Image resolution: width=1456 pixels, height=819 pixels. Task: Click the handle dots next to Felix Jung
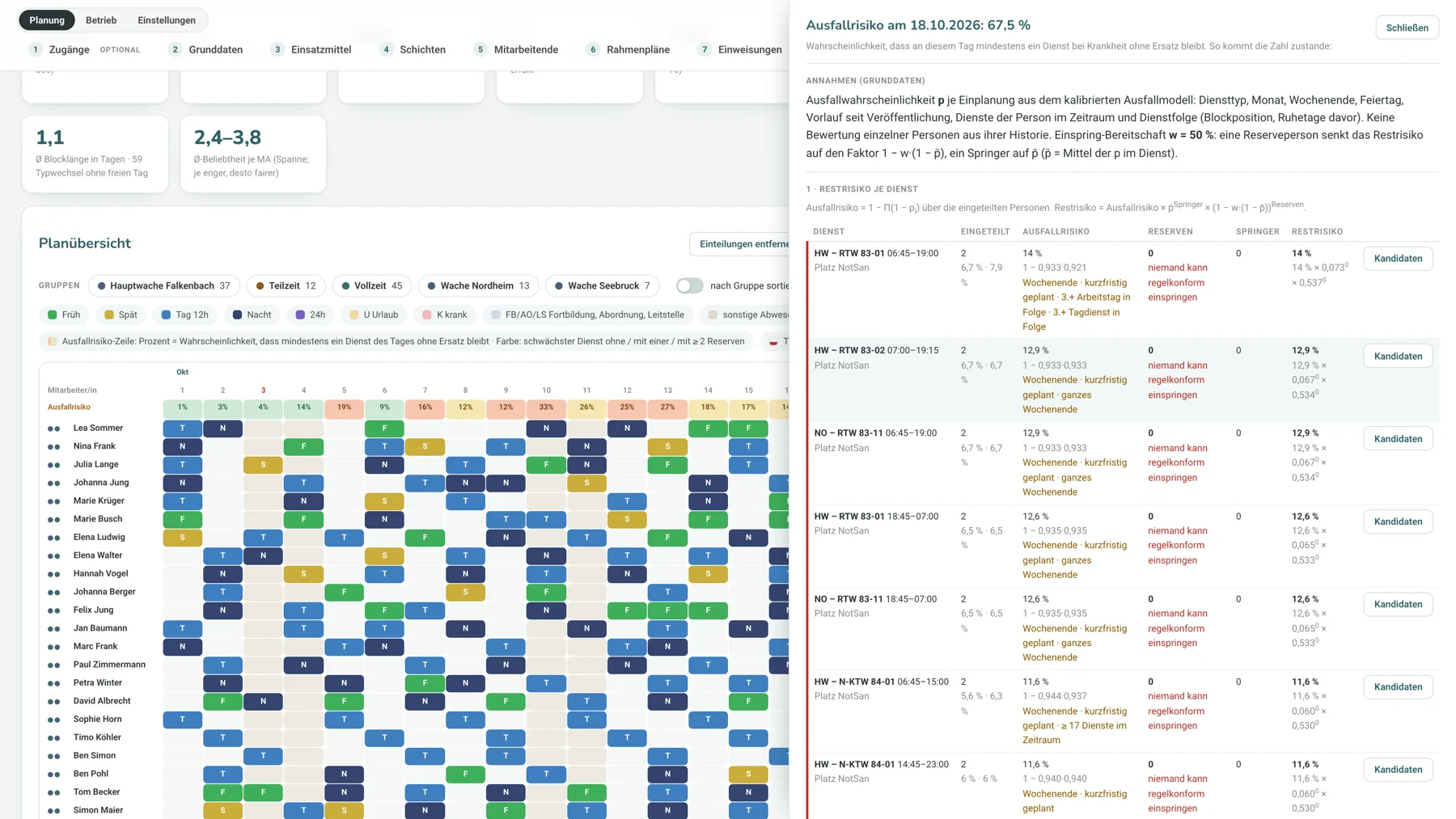(x=54, y=610)
